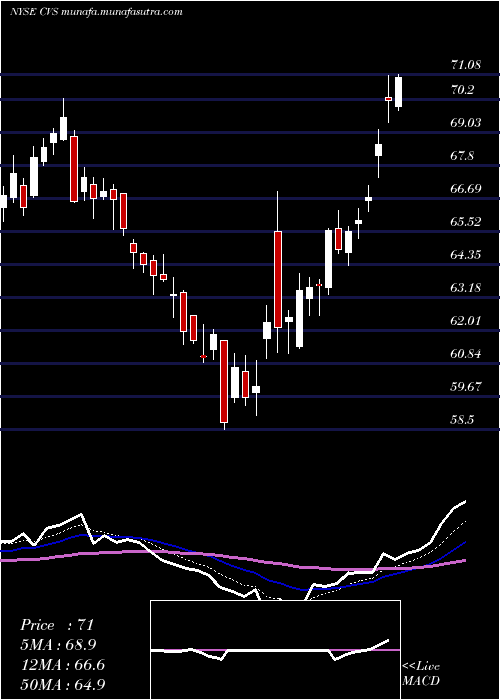500x700 pixels.
Task: Select the 58.5 price level label
Action: click(x=462, y=421)
